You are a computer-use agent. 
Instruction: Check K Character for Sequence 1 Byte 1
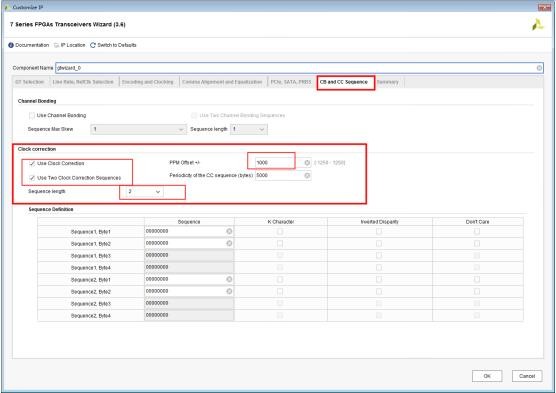280,231
